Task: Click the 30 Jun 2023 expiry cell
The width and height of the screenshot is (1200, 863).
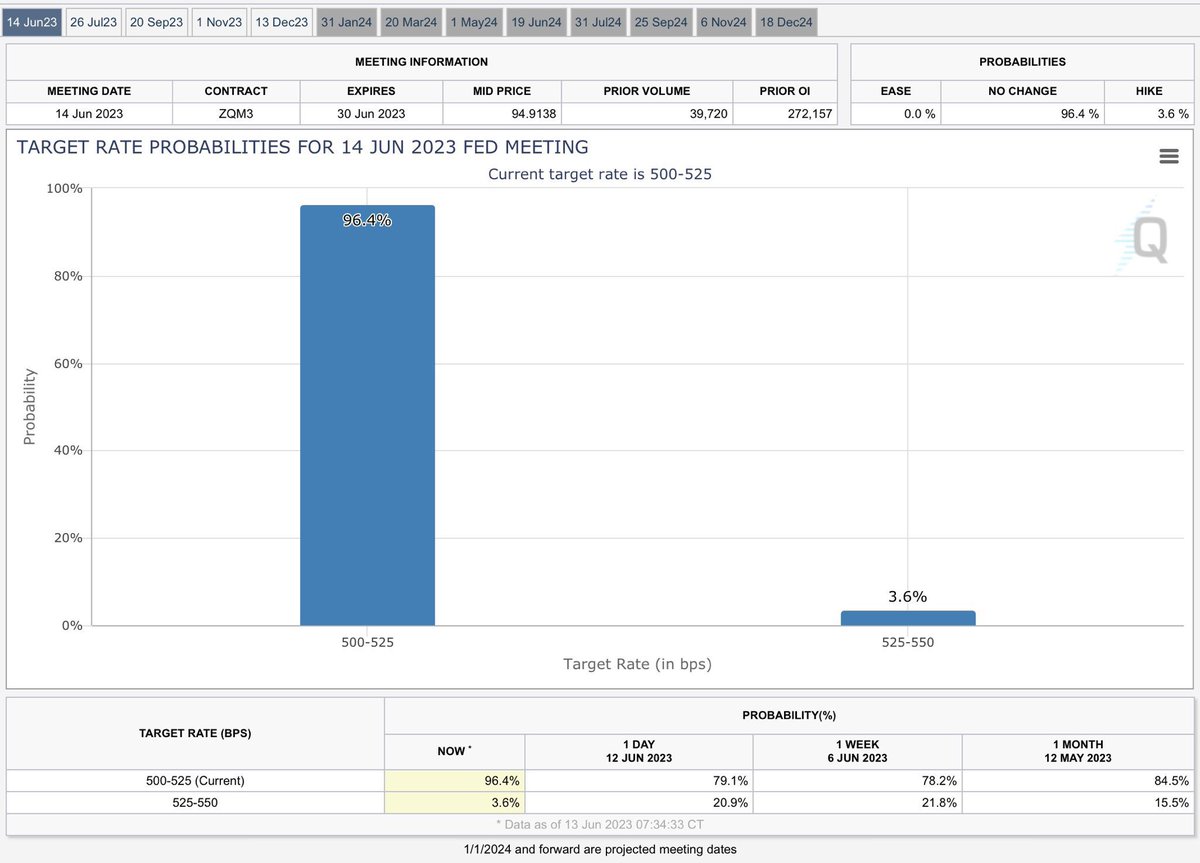Action: pyautogui.click(x=371, y=114)
